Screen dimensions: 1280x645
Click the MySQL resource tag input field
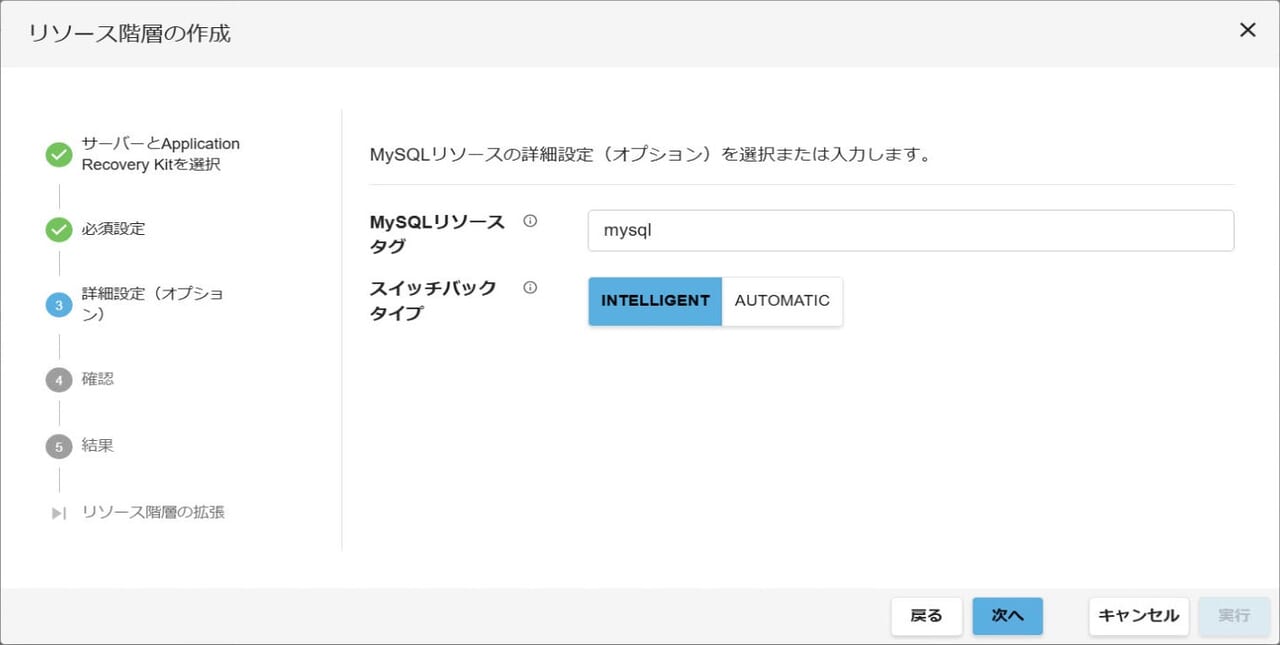coord(911,230)
